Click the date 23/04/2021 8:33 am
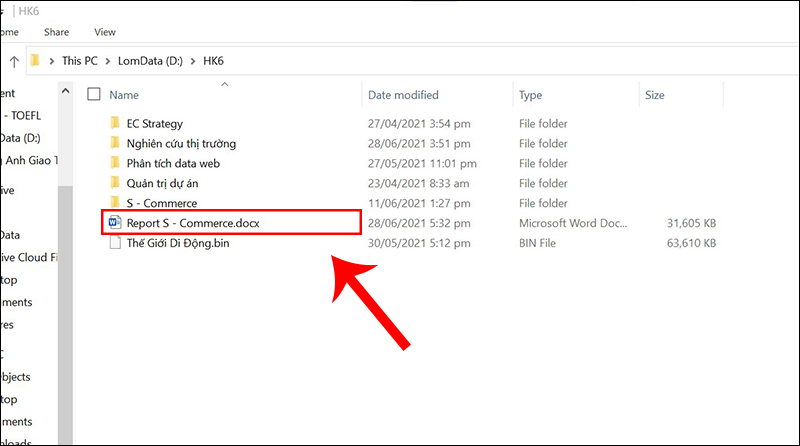Screen dimensions: 800x446 [x=418, y=183]
